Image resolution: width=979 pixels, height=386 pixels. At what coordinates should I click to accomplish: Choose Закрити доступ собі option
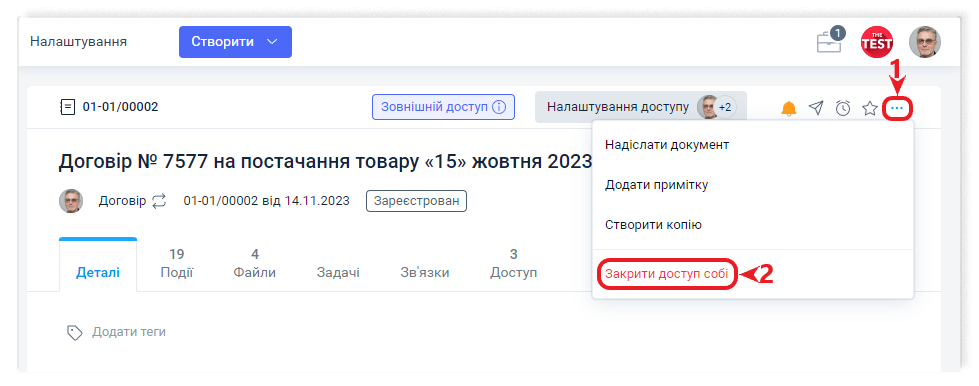tap(666, 274)
